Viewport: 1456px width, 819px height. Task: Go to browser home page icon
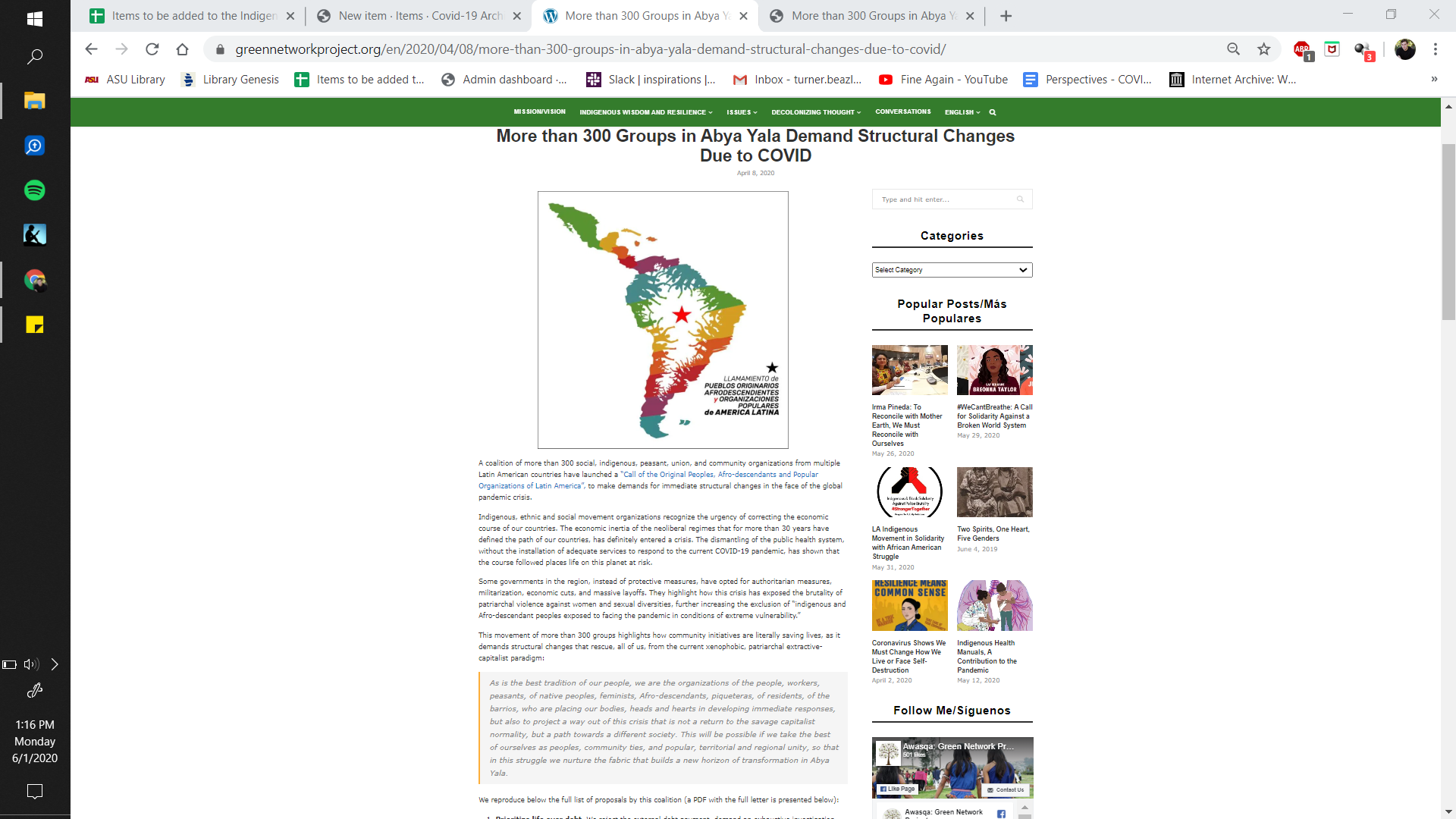182,49
